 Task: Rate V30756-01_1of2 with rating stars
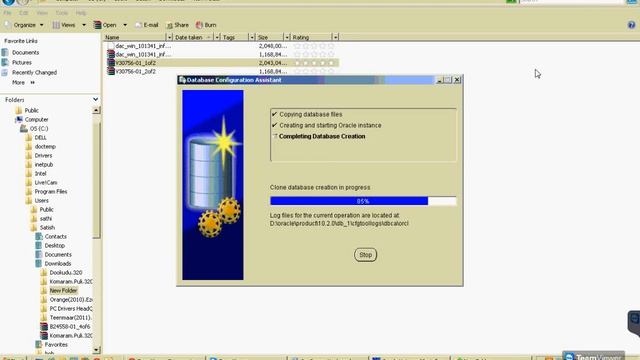point(314,63)
